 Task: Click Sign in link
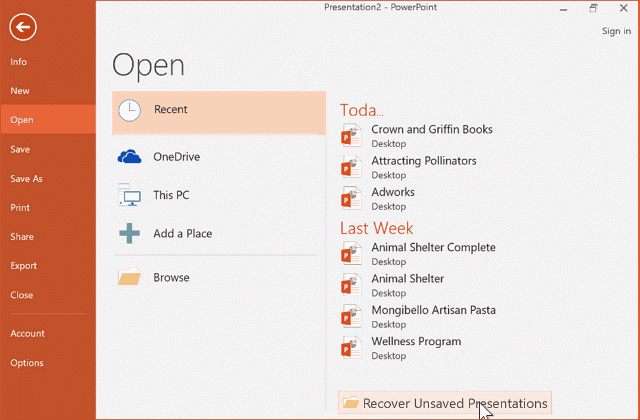(616, 31)
